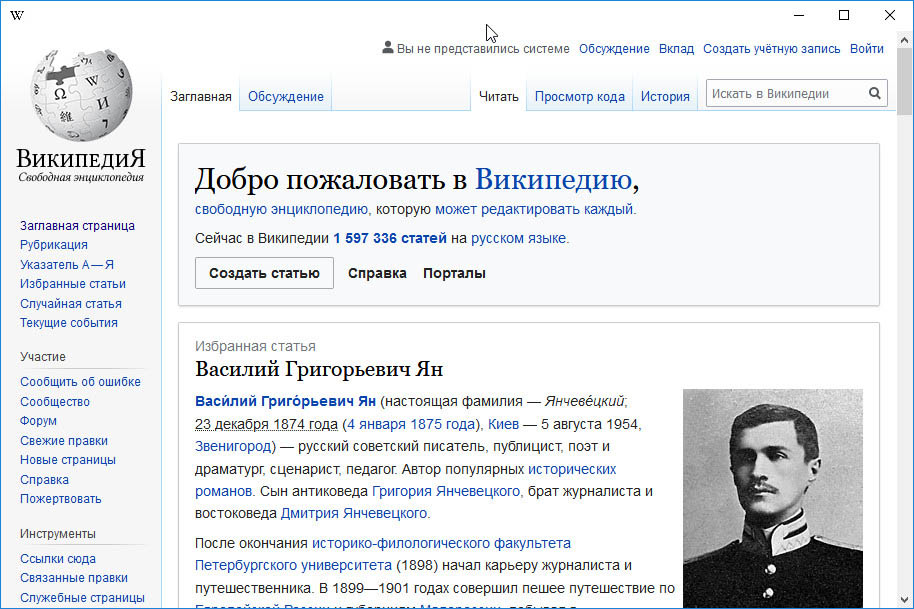Click может редактировать каждый link
This screenshot has height=609, width=914.
tap(534, 209)
